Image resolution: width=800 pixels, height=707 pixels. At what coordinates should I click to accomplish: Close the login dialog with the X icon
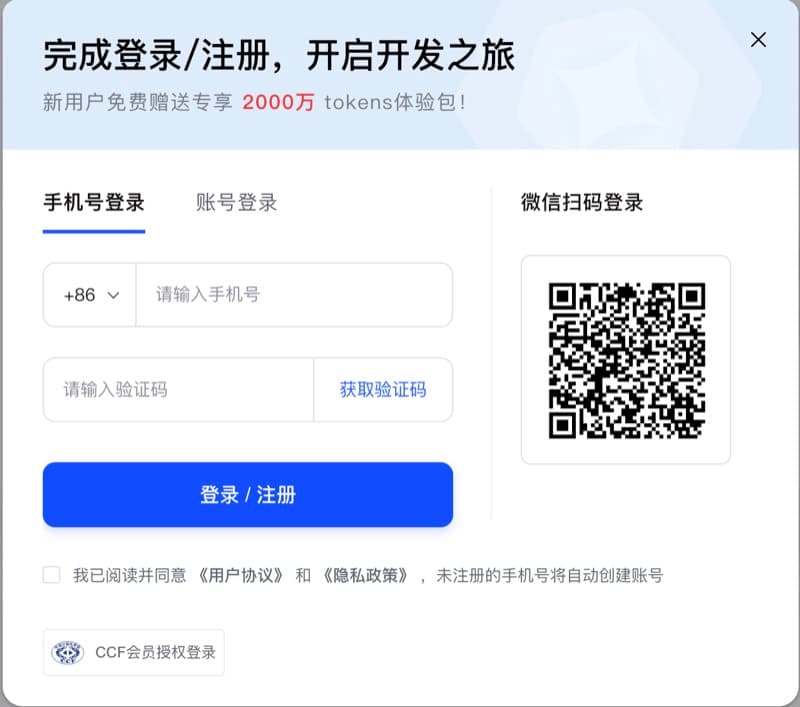pos(758,40)
